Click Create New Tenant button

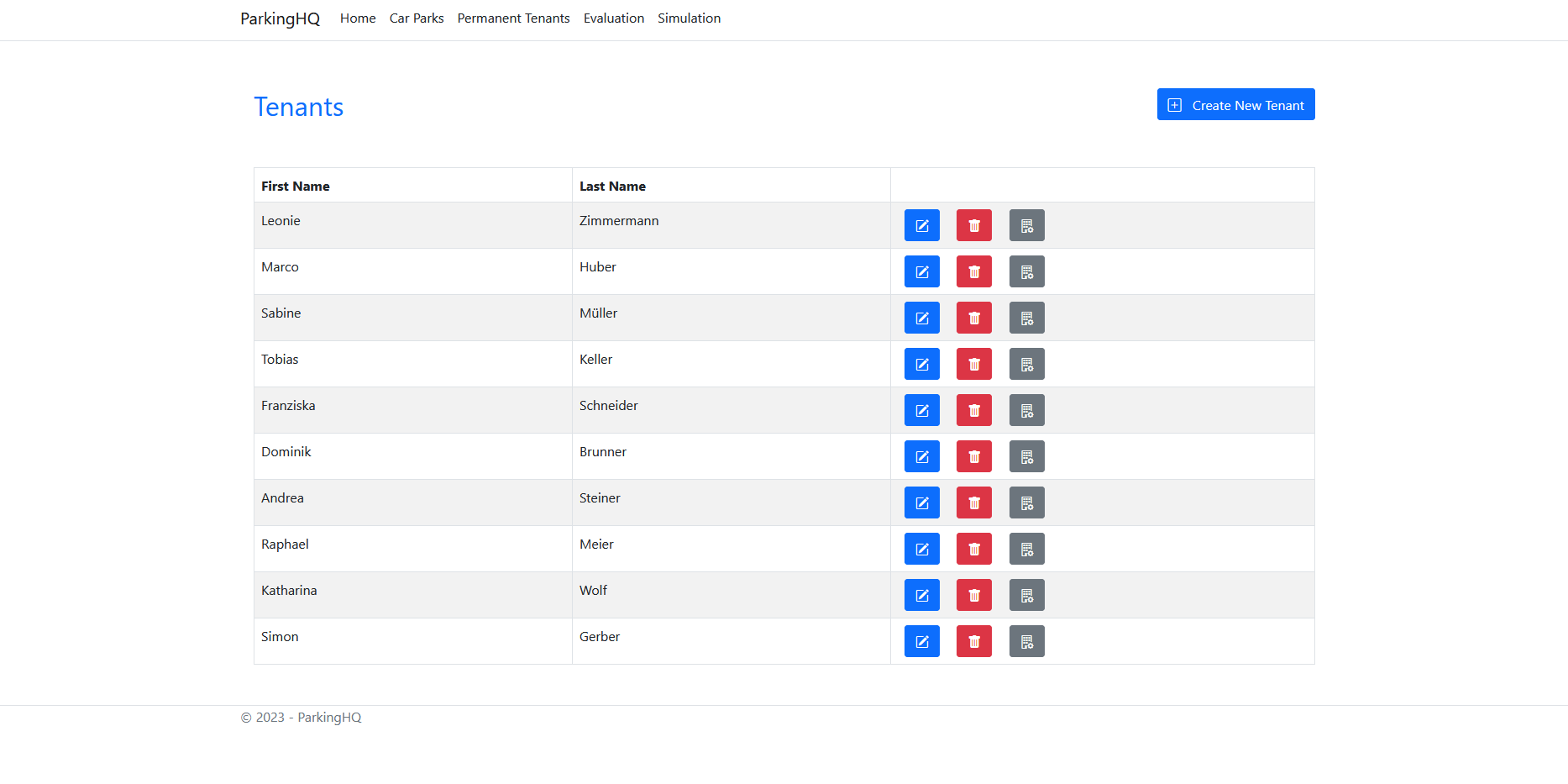coord(1235,104)
